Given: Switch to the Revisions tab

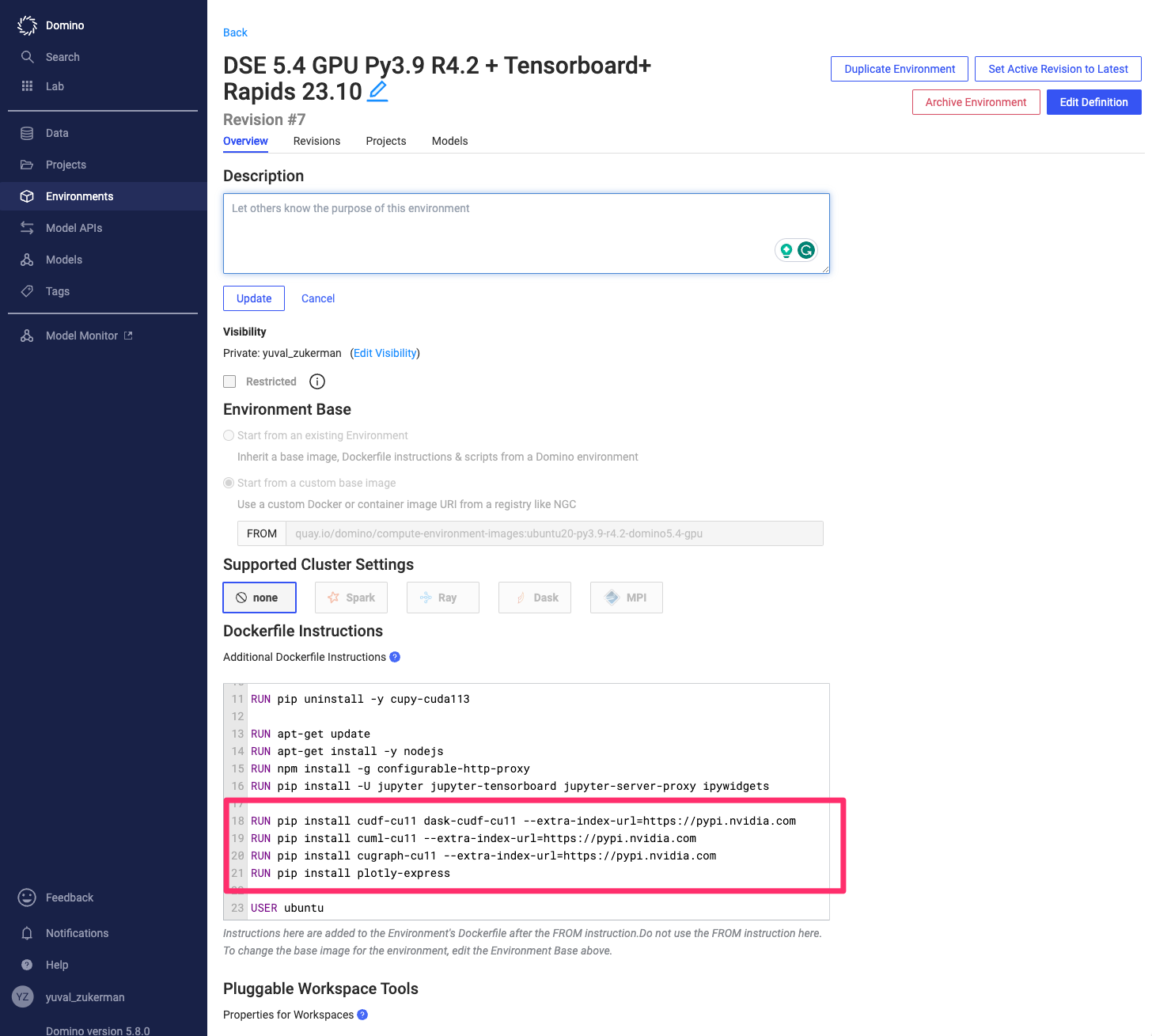Looking at the screenshot, I should (316, 141).
